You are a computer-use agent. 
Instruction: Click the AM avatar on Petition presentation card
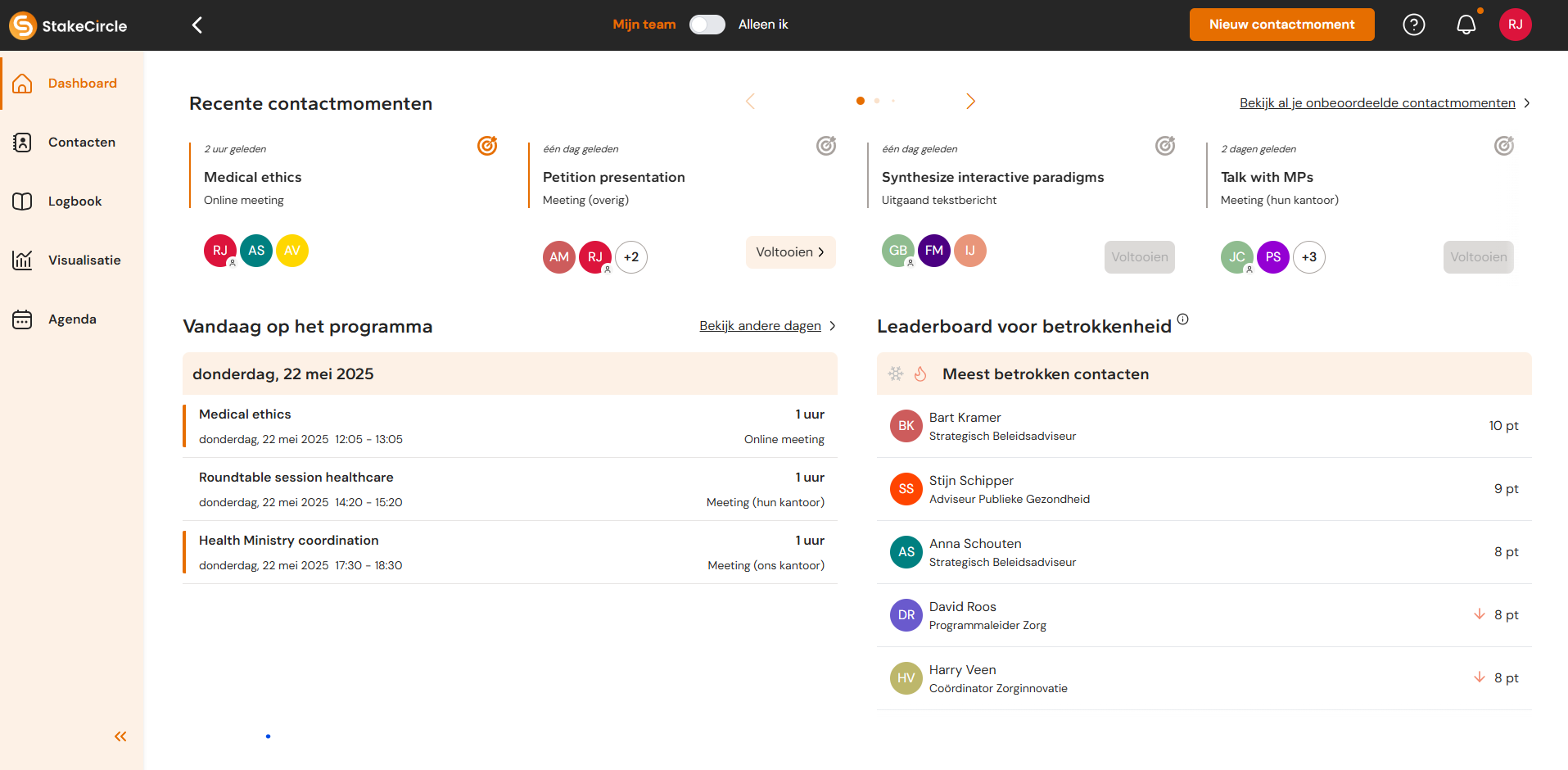[x=559, y=257]
